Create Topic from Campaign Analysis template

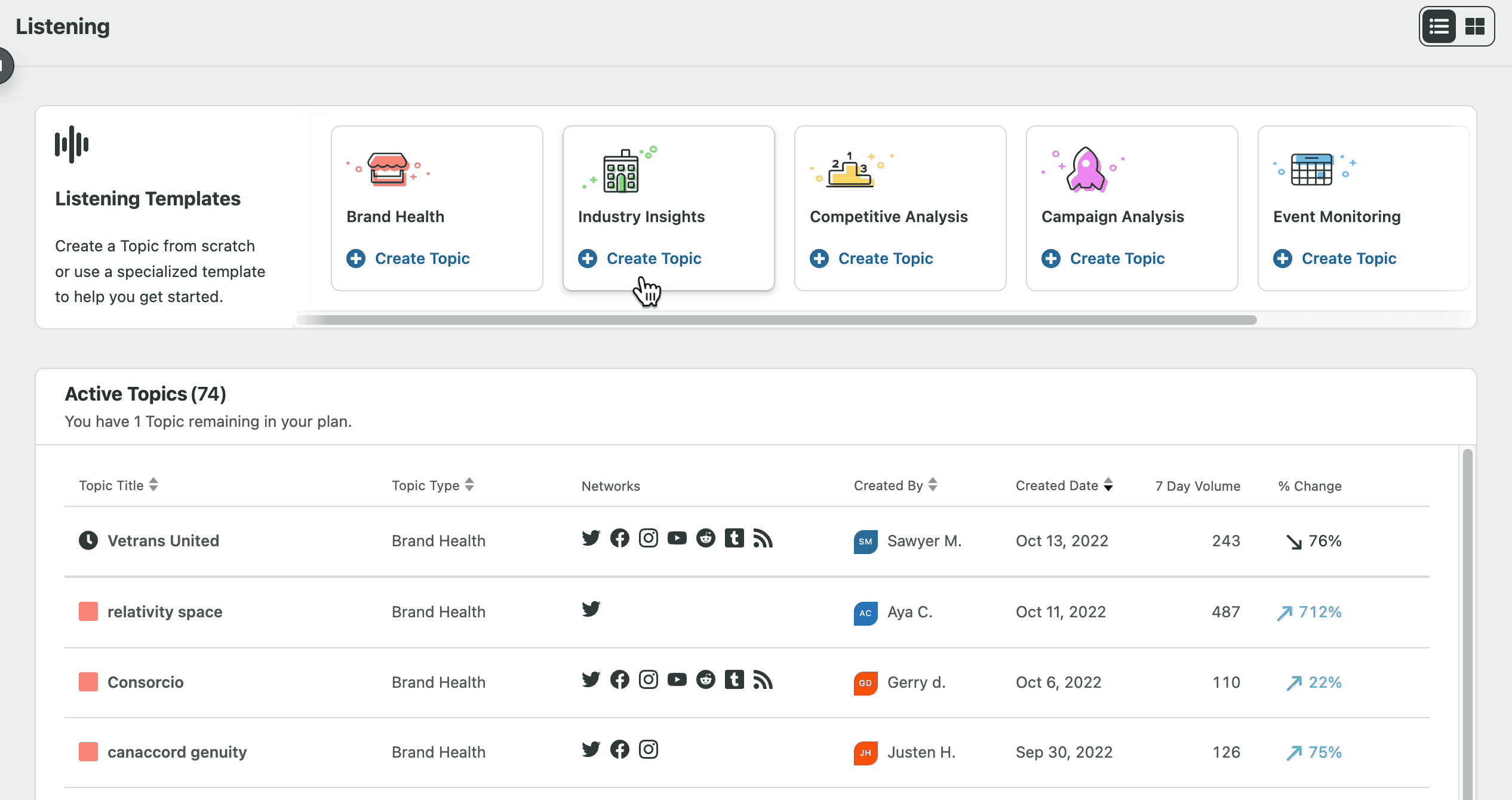coord(1104,259)
